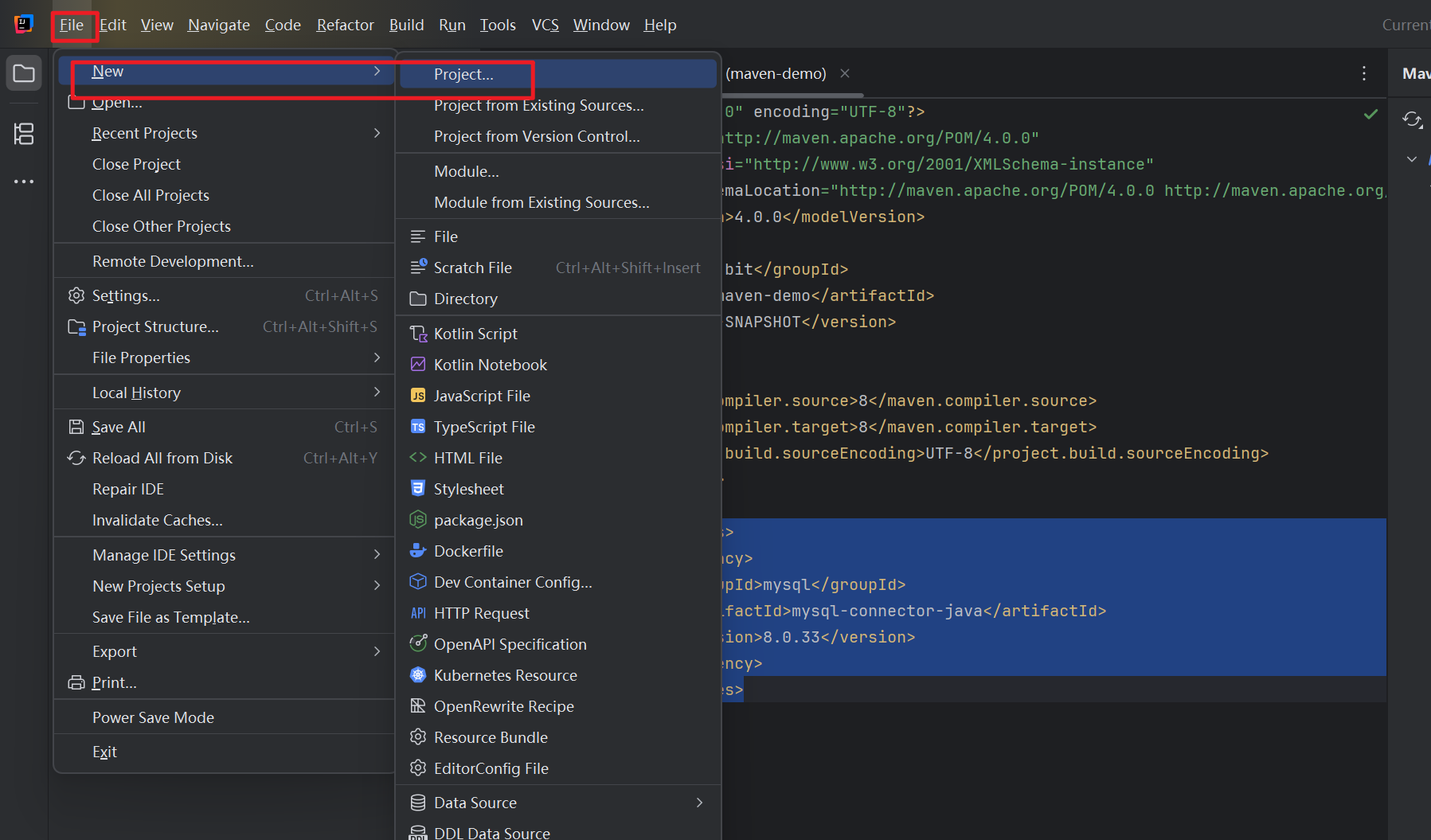This screenshot has height=840, width=1431.
Task: Click the 8.0.33 version line in editor
Action: (819, 637)
